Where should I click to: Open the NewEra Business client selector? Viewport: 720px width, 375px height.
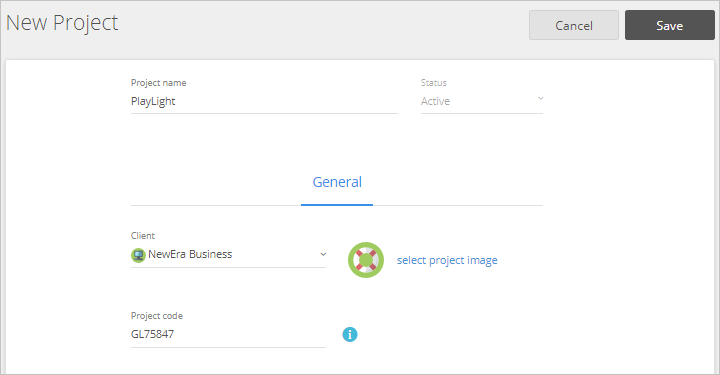(228, 255)
